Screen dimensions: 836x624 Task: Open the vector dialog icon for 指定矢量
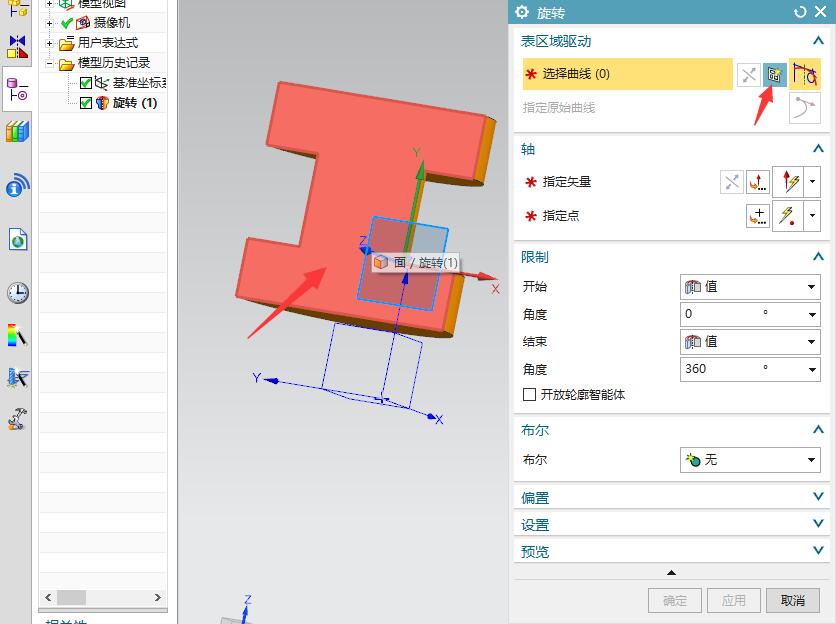pos(757,182)
